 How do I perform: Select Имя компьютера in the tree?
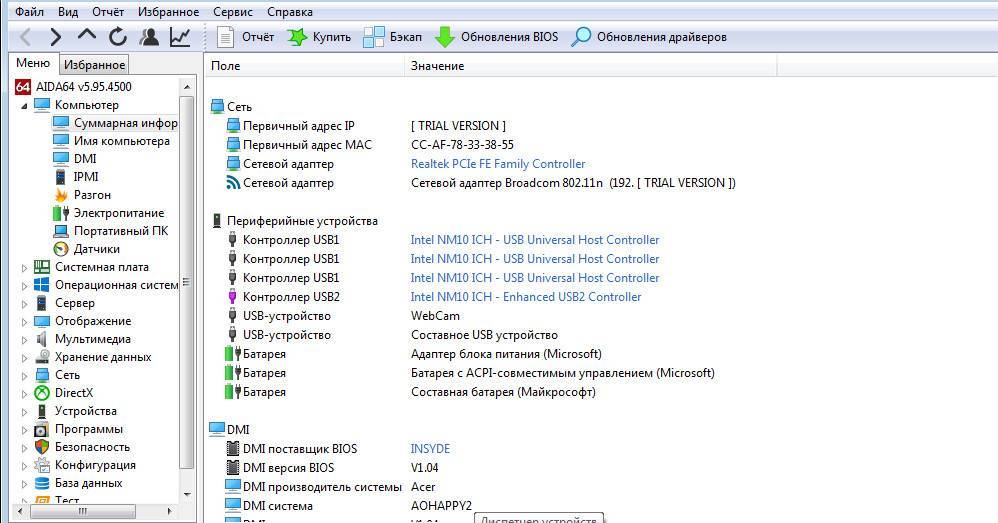pos(122,141)
